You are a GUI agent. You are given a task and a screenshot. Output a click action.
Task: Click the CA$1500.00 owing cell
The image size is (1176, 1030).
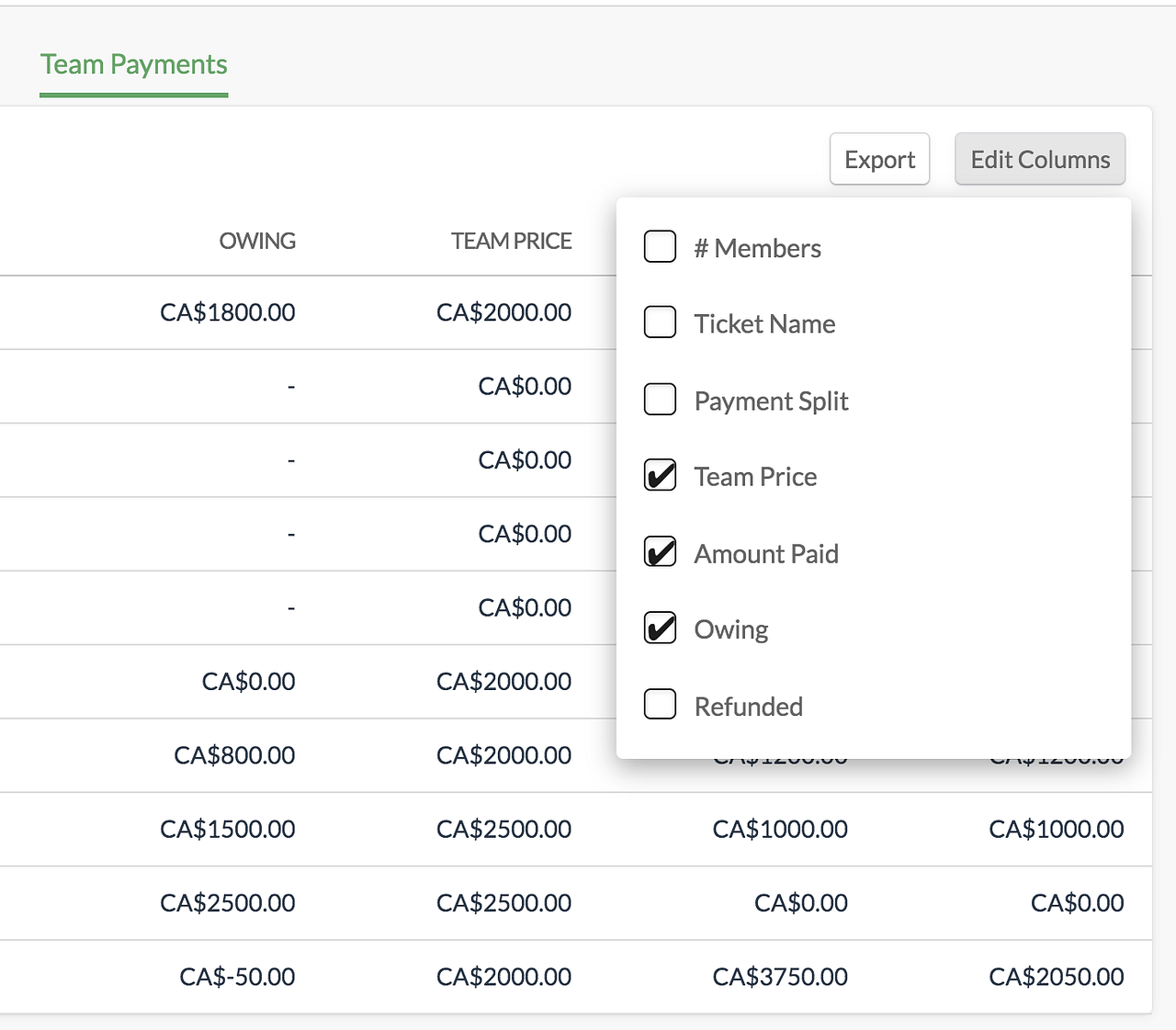[228, 829]
